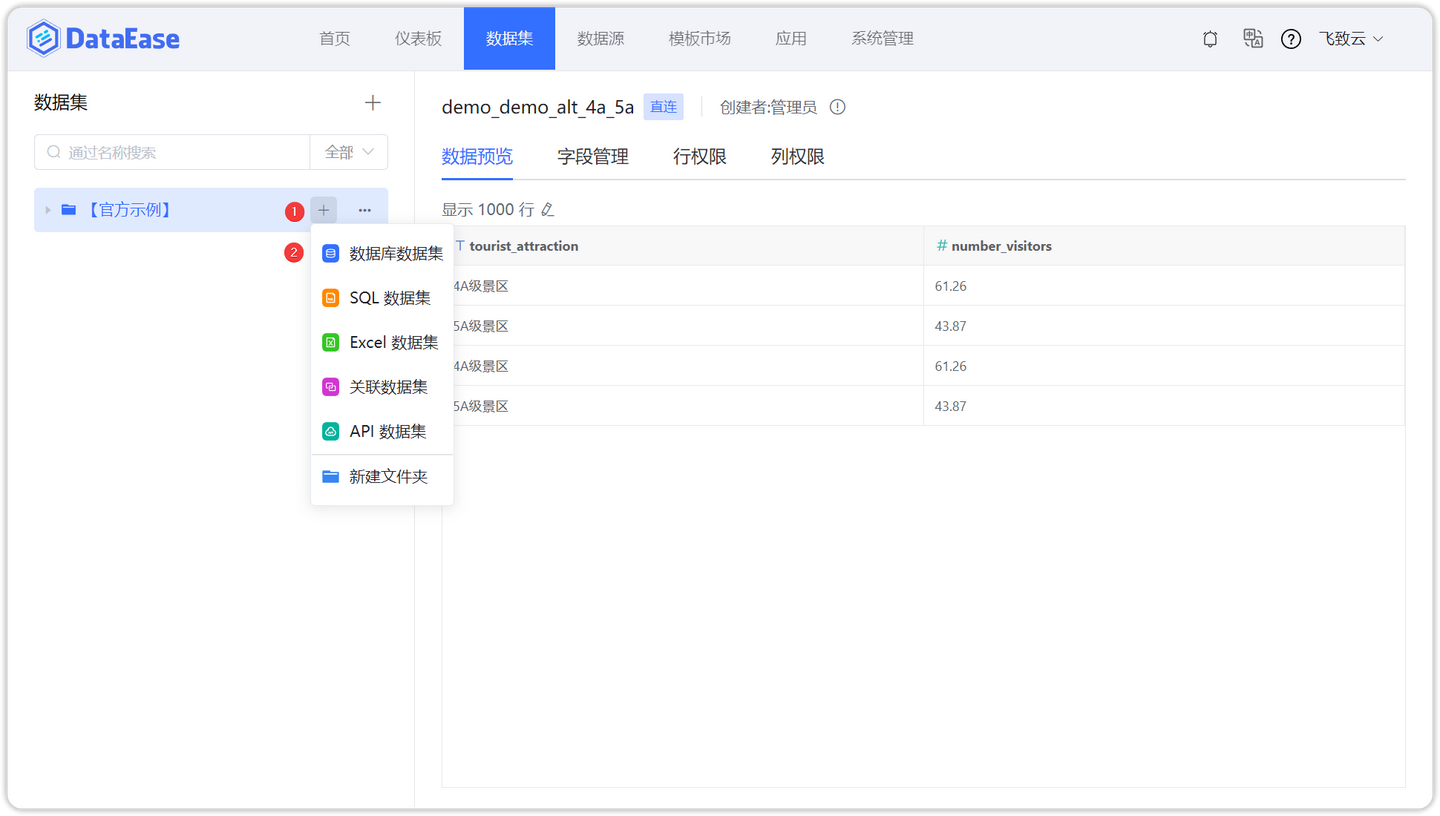Go to 首页 in top navigation
Image resolution: width=1440 pixels, height=816 pixels.
[335, 39]
